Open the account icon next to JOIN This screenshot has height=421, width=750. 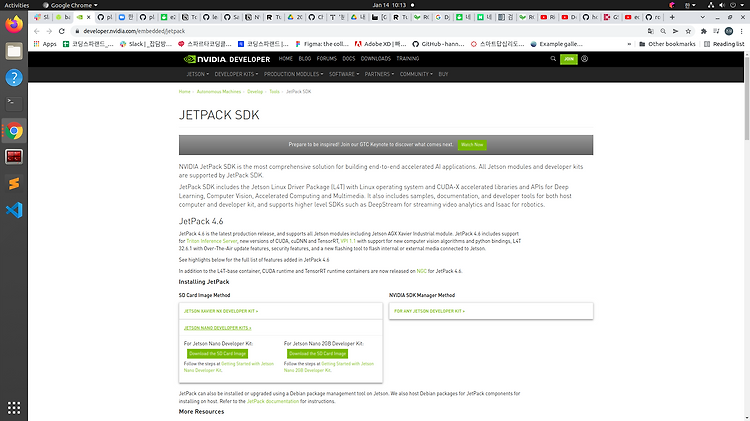coord(585,59)
